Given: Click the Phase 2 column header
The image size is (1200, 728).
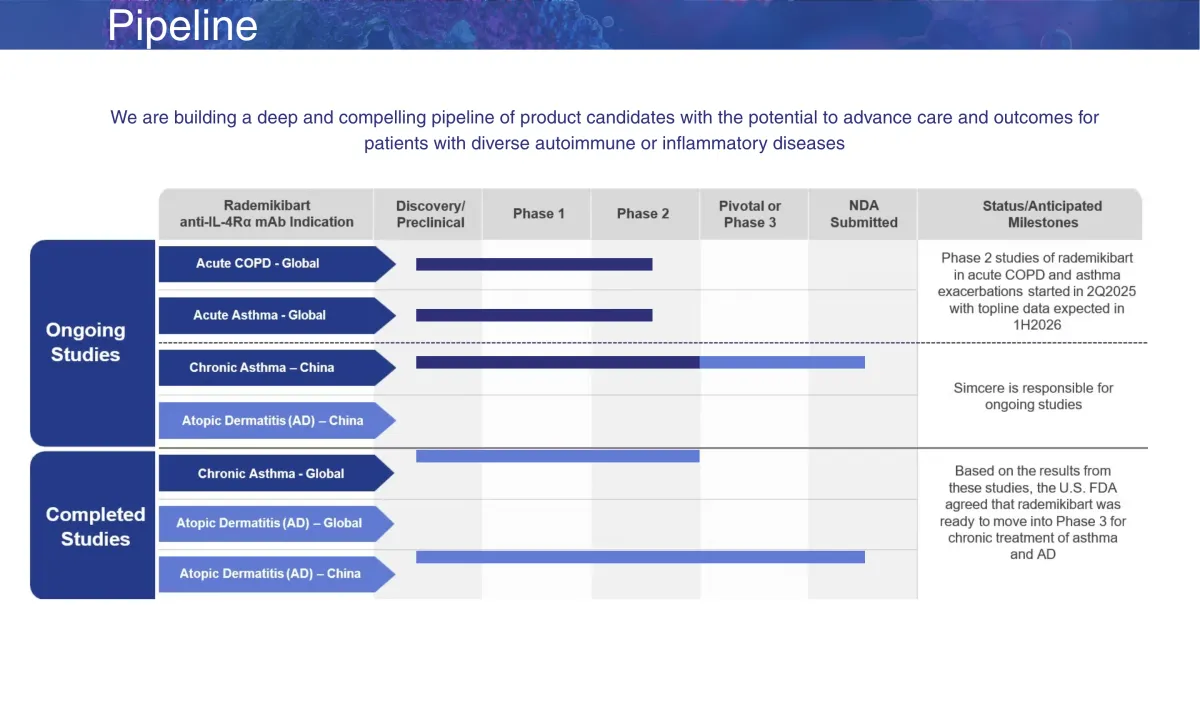Looking at the screenshot, I should tap(643, 214).
